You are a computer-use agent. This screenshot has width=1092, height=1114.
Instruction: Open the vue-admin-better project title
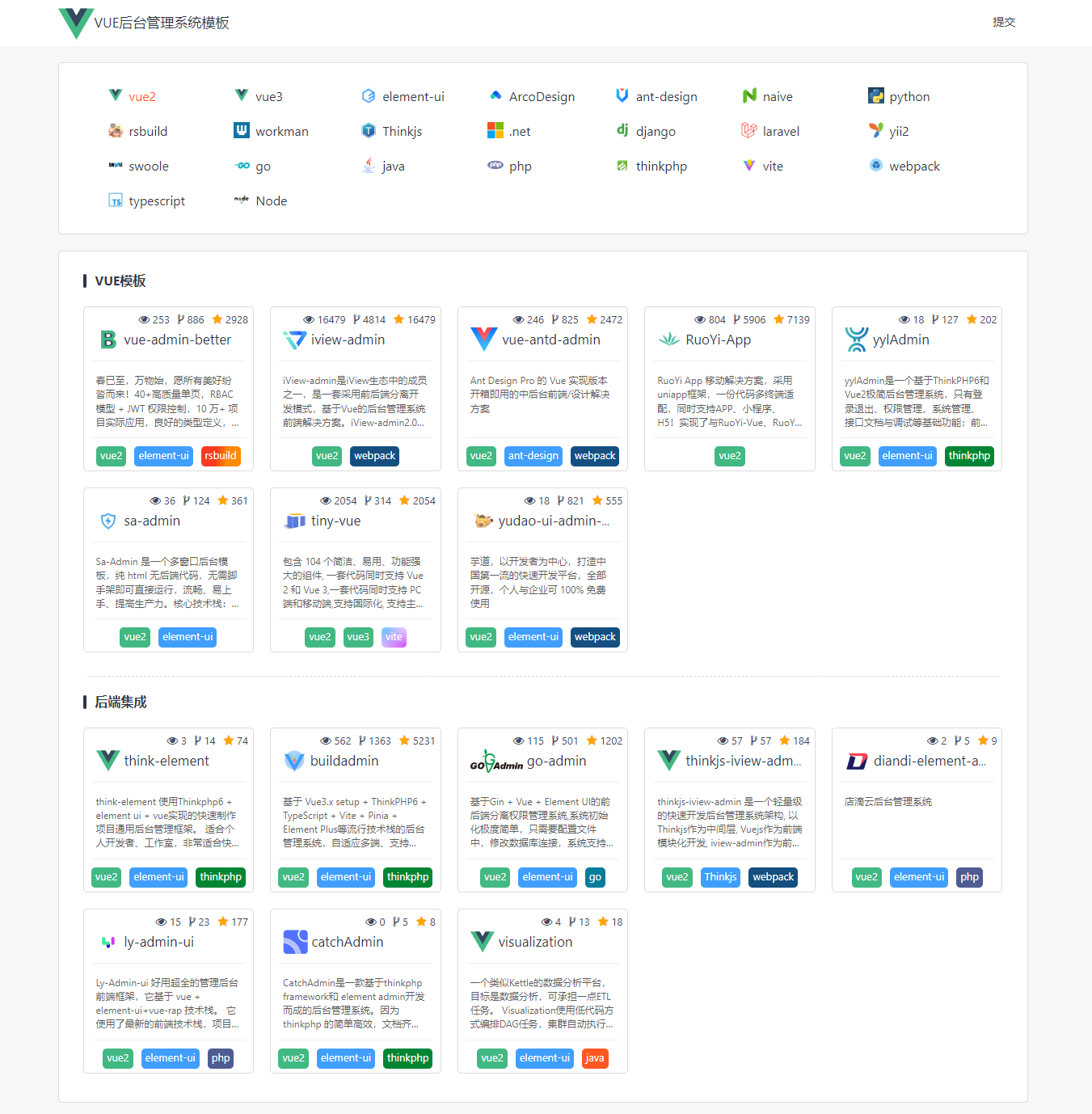[178, 340]
